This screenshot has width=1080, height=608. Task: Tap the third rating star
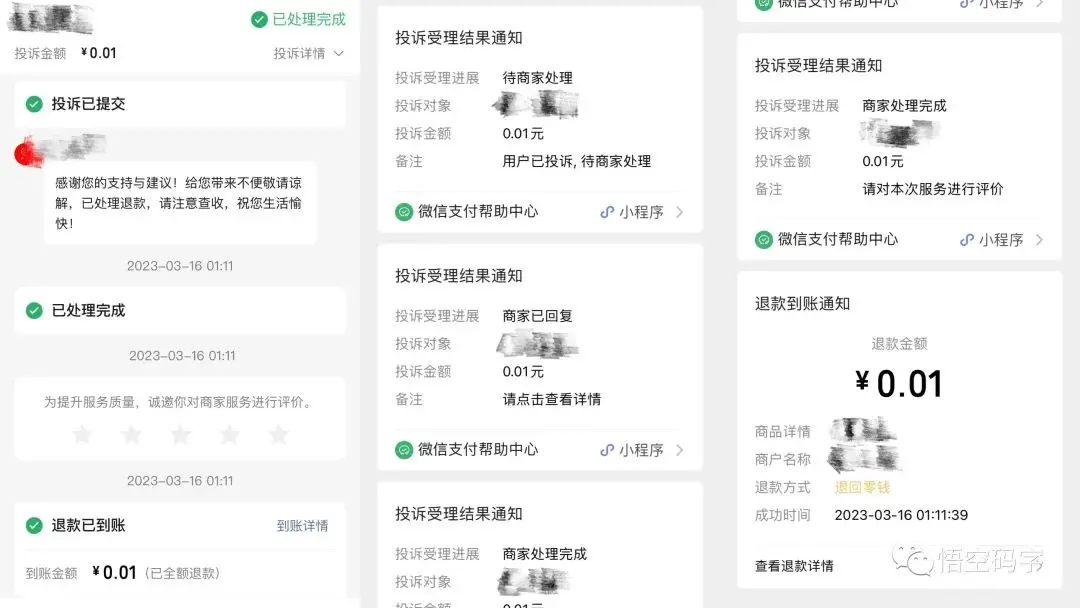tap(180, 434)
